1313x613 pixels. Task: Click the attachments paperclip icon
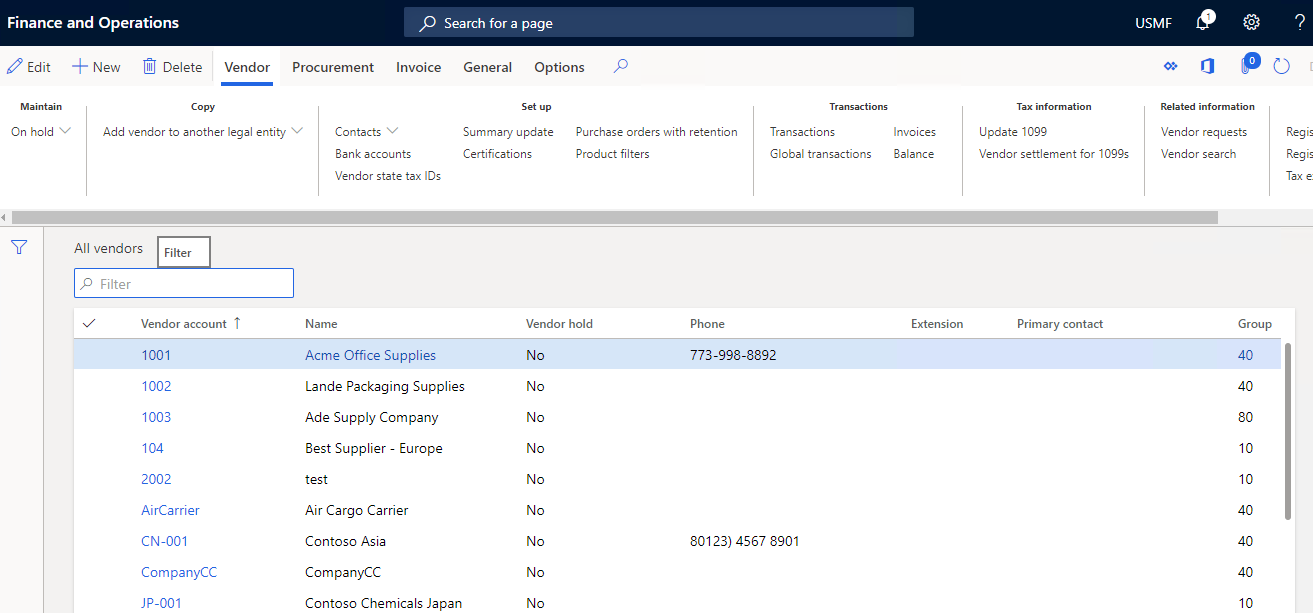click(1245, 65)
